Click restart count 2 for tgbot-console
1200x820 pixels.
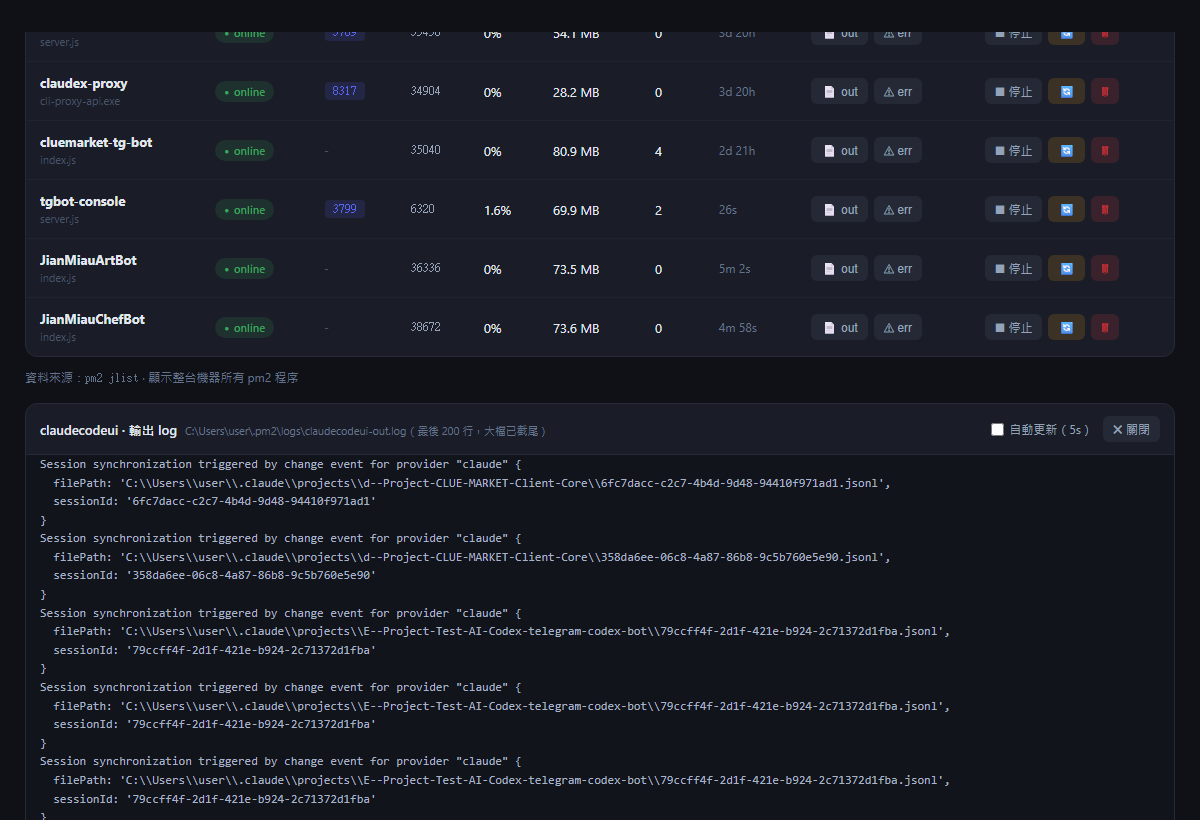658,211
